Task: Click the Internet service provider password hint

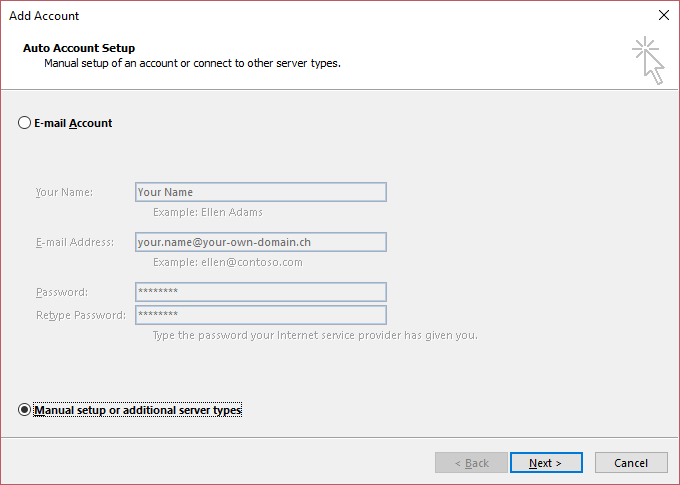Action: pyautogui.click(x=315, y=335)
